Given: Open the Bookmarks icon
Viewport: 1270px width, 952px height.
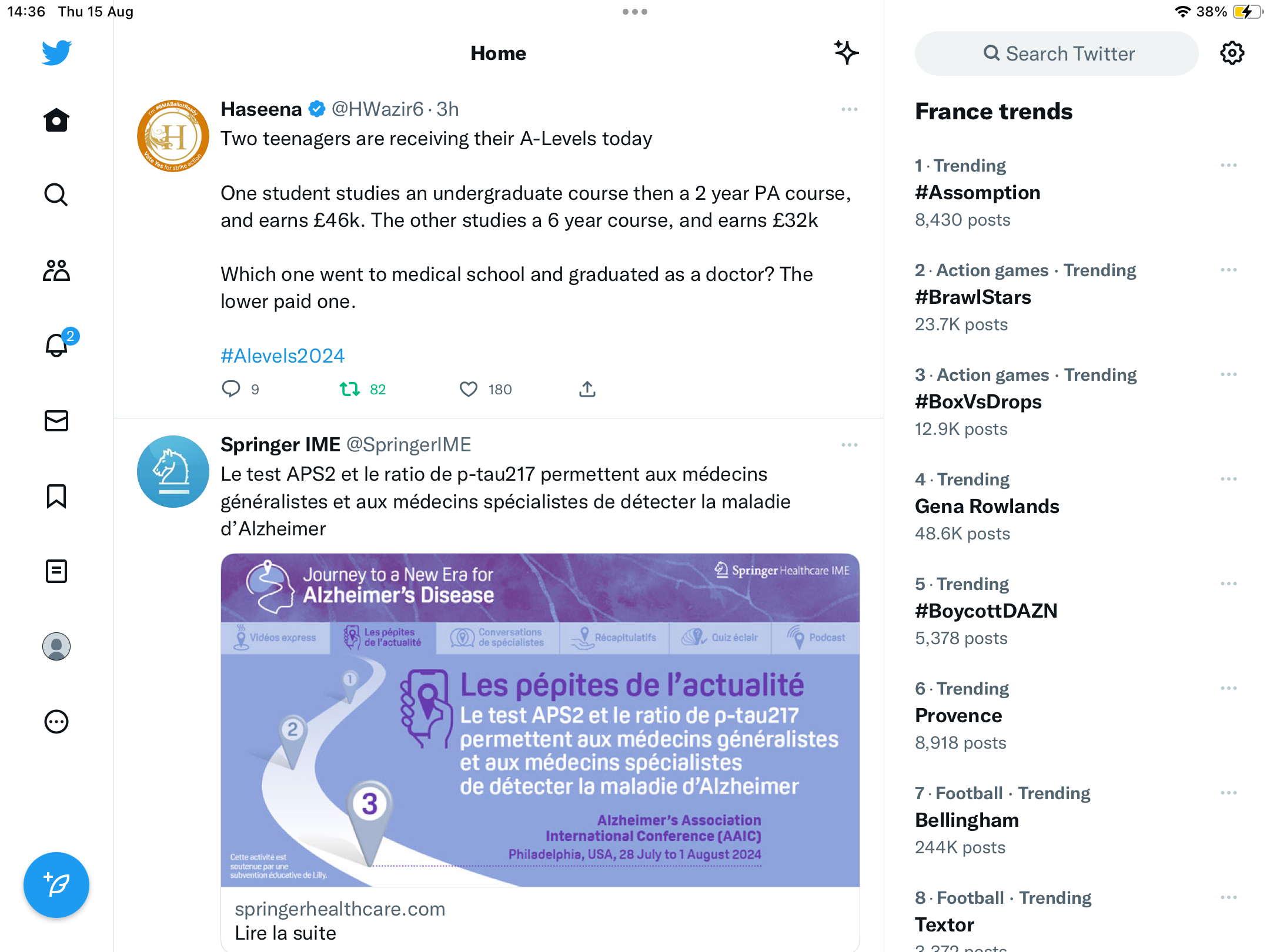Looking at the screenshot, I should (56, 496).
